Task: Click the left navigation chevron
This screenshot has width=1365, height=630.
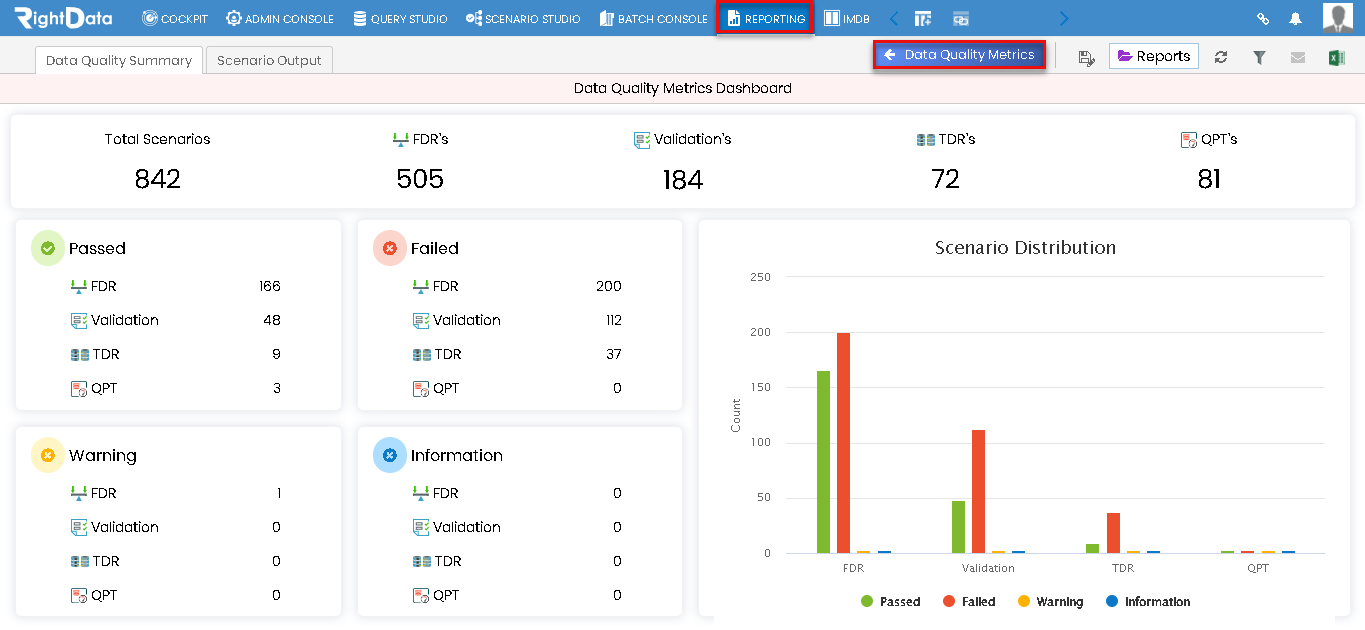Action: click(x=892, y=17)
